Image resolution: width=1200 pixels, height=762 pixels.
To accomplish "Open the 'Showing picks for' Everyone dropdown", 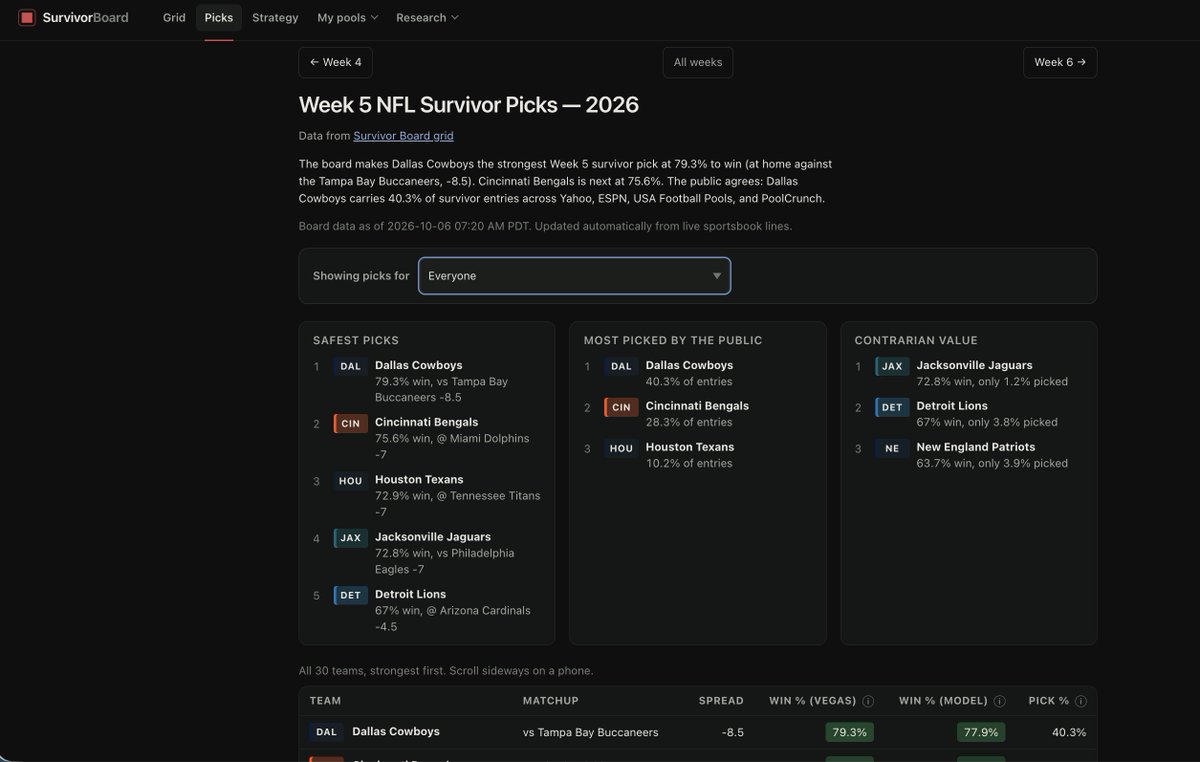I will click(x=574, y=276).
